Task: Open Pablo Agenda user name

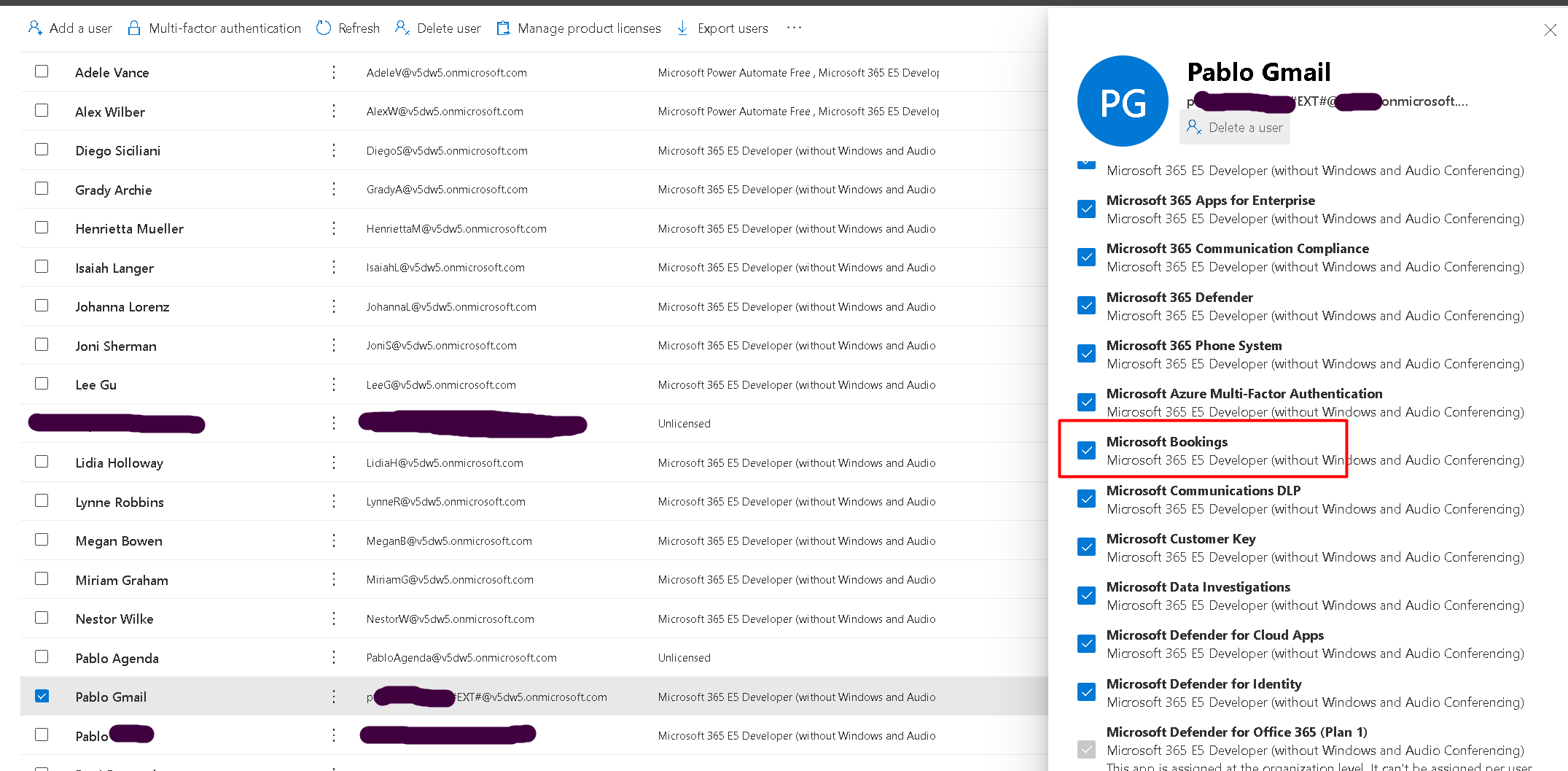Action: (117, 658)
